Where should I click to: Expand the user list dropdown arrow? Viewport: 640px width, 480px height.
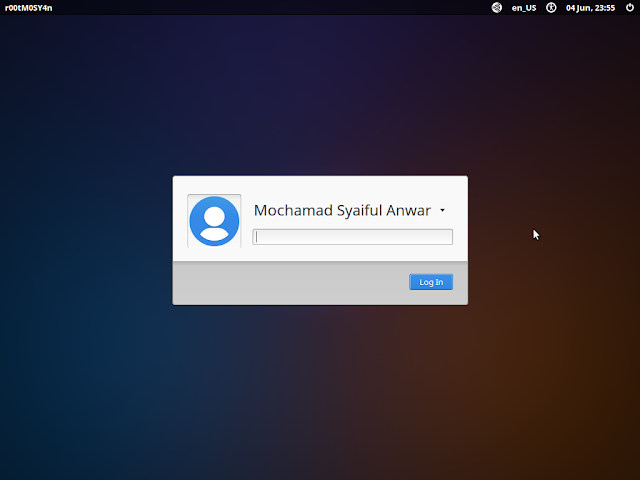(442, 210)
